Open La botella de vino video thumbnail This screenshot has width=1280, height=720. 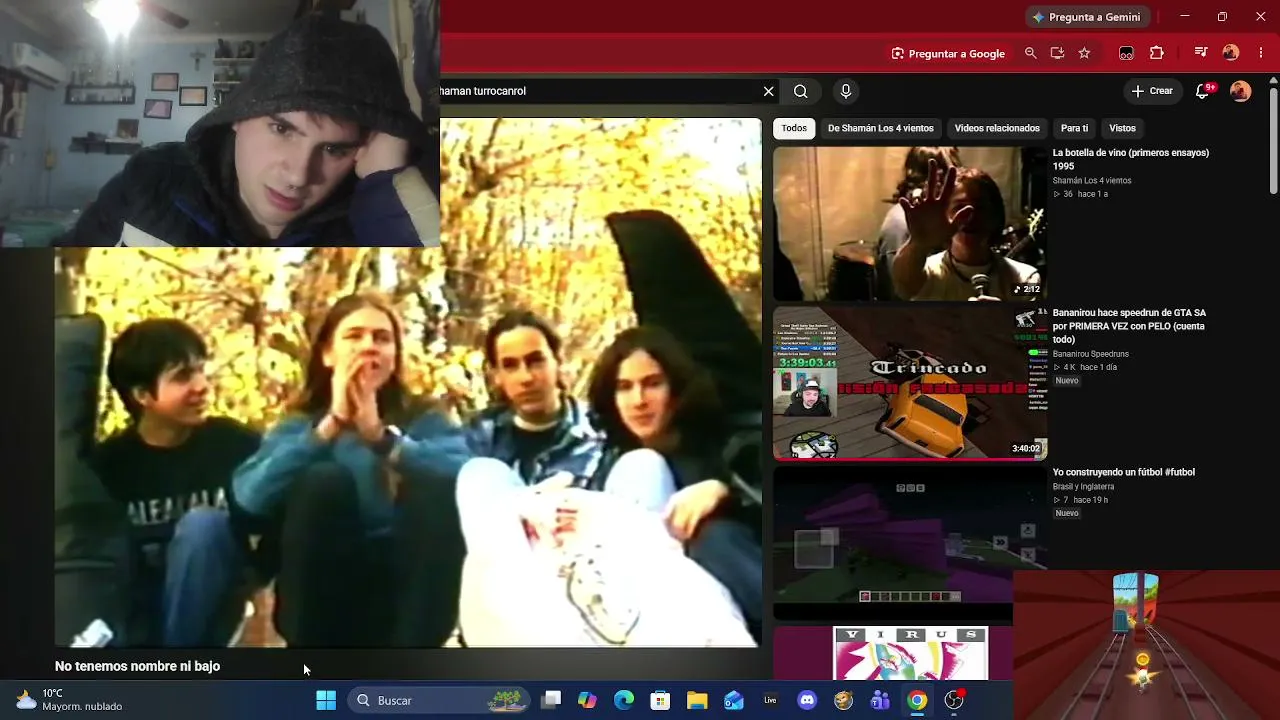[910, 223]
